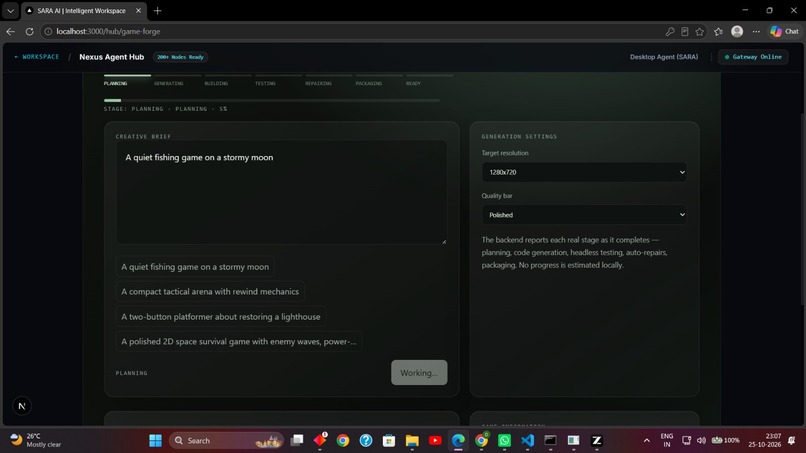Viewport: 806px width, 453px height.
Task: Open the favorites list icon
Action: 719,31
